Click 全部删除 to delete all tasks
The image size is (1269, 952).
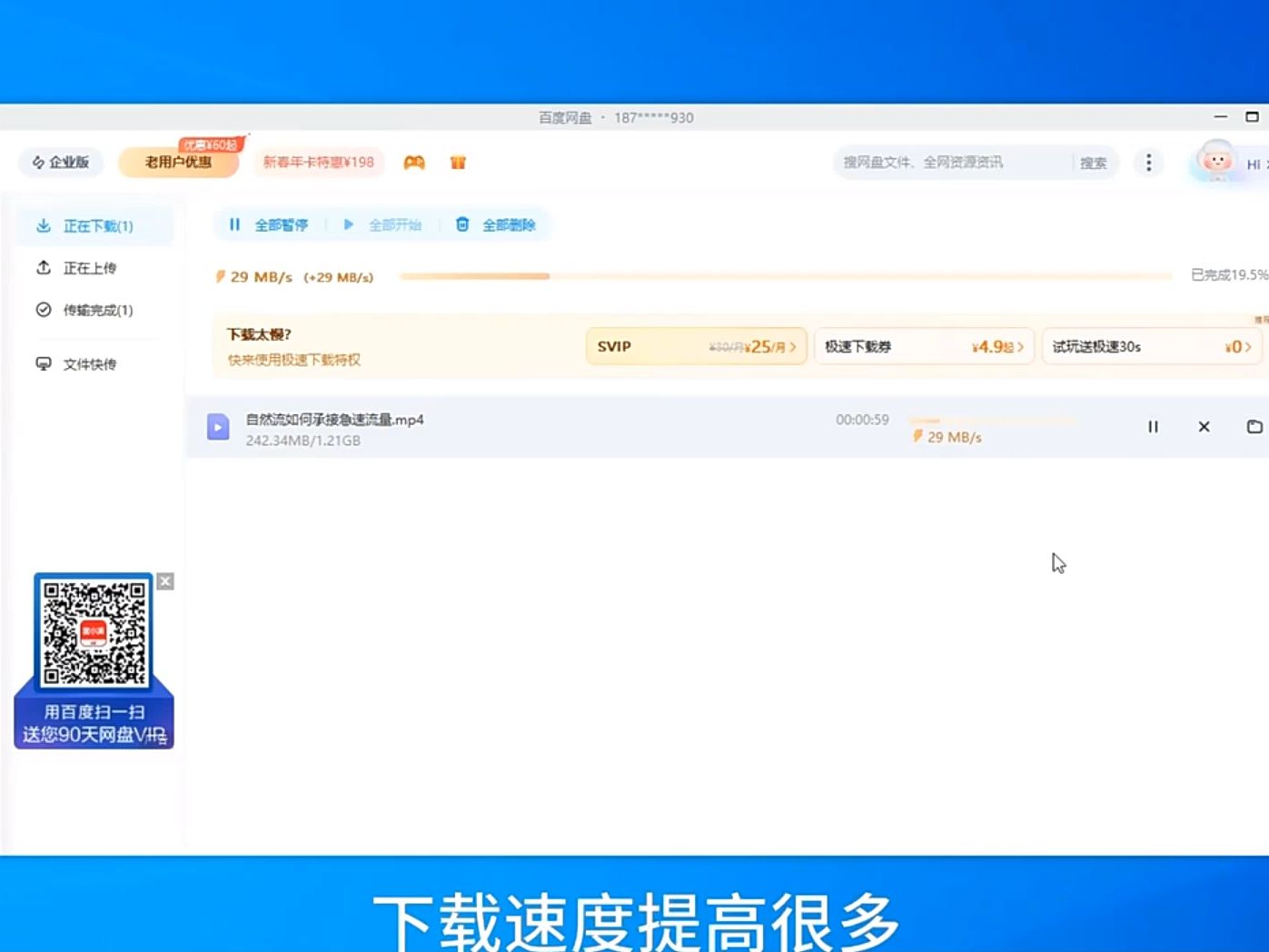(x=496, y=225)
